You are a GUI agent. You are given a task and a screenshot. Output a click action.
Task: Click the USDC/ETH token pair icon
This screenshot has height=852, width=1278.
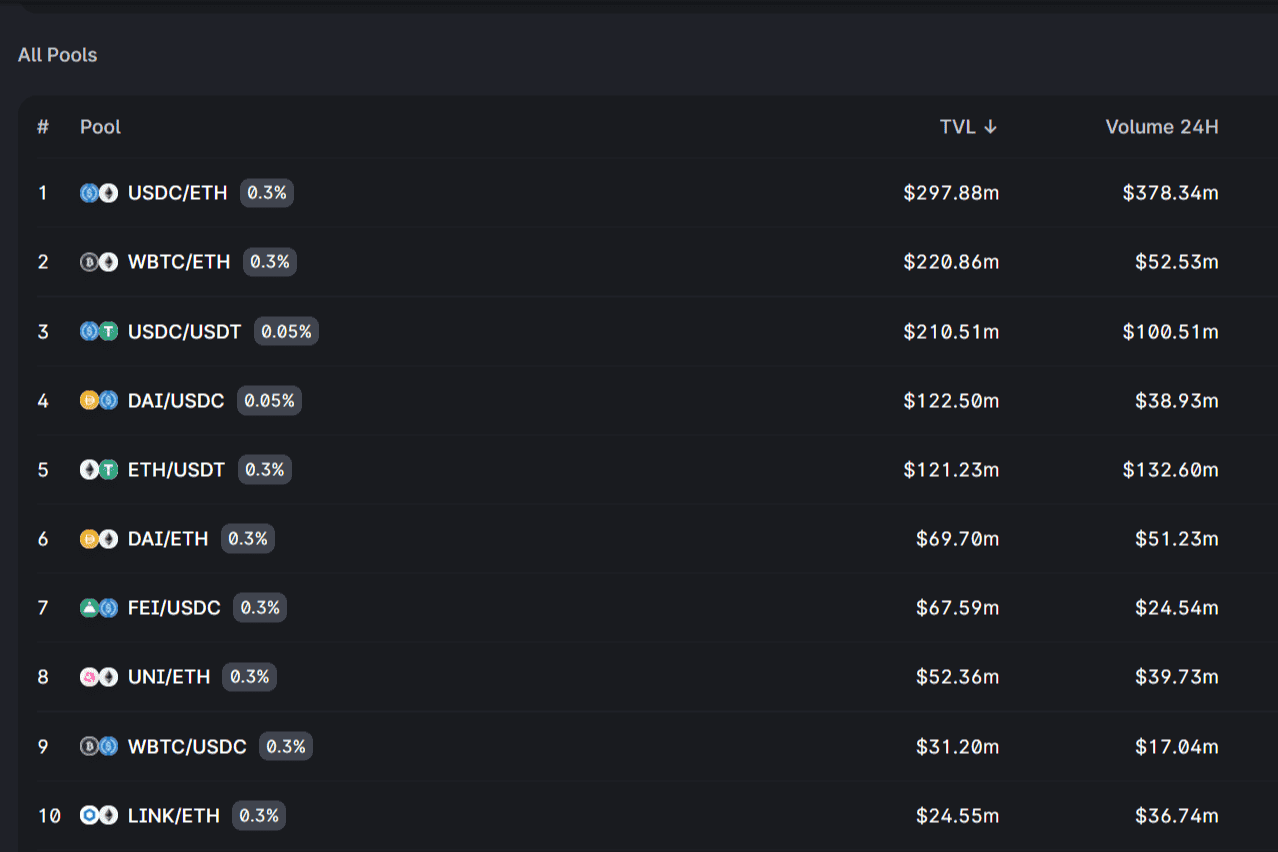[99, 193]
